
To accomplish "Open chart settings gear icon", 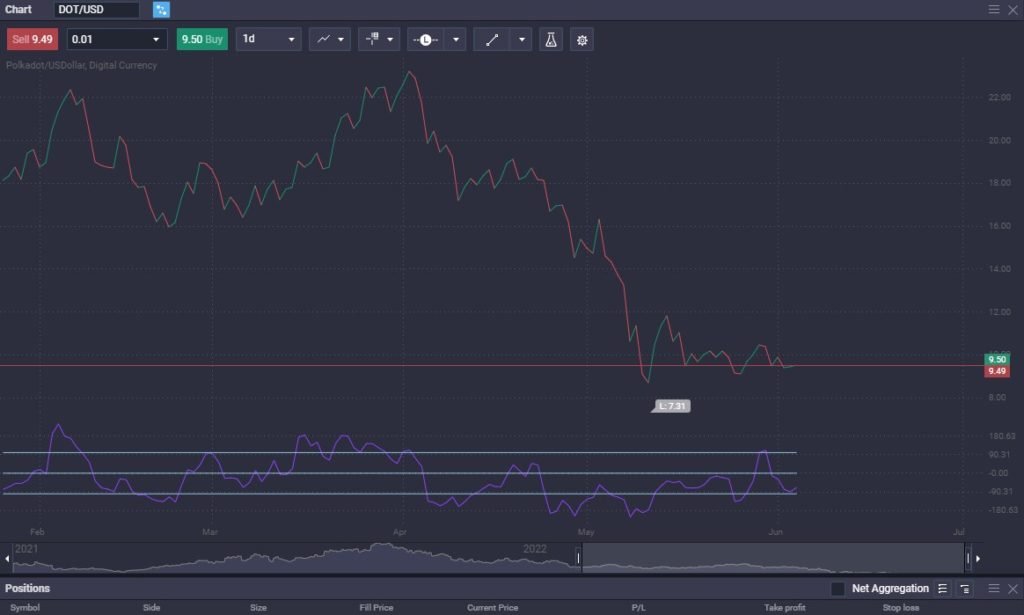I will (x=583, y=40).
